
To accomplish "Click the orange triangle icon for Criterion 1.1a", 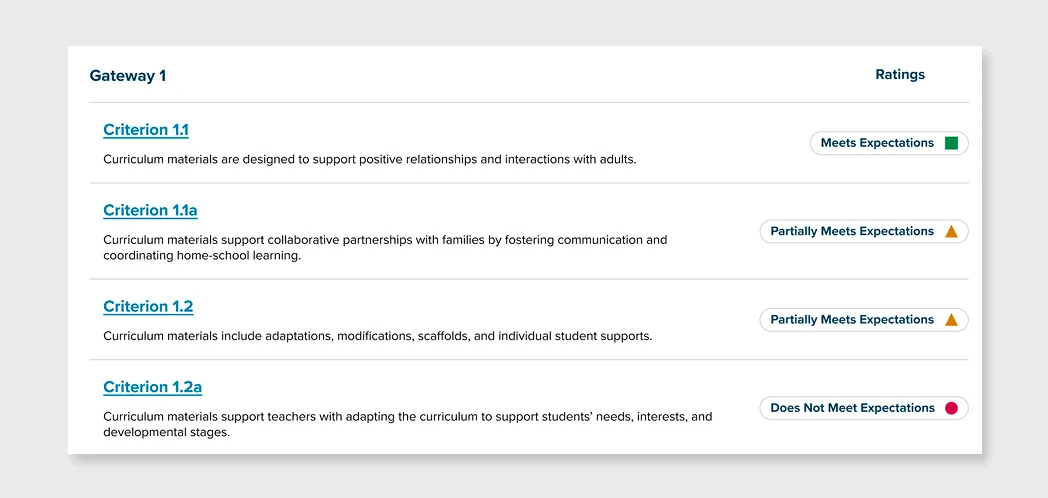I will 951,232.
